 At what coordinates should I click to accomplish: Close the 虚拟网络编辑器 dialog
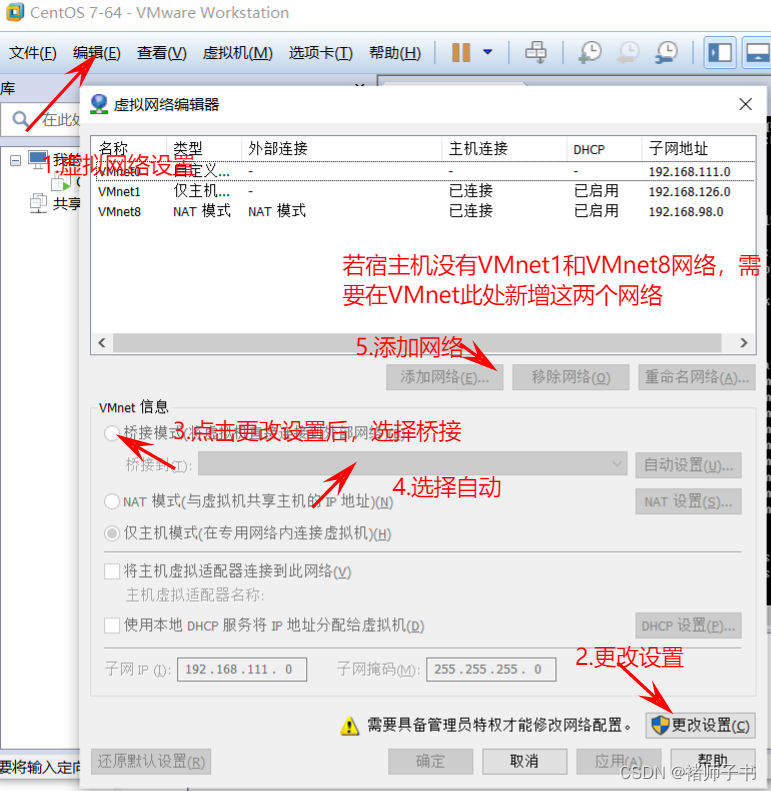[x=745, y=104]
